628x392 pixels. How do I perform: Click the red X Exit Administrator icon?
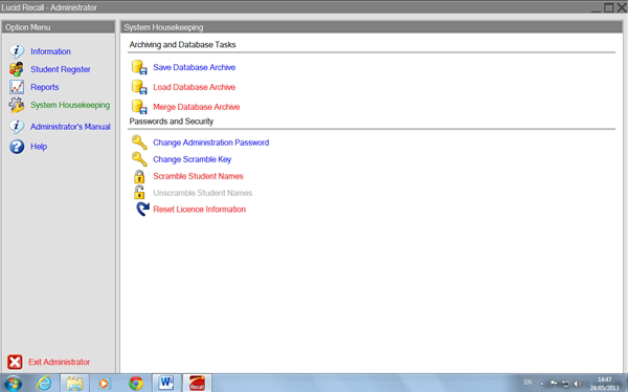[x=15, y=362]
